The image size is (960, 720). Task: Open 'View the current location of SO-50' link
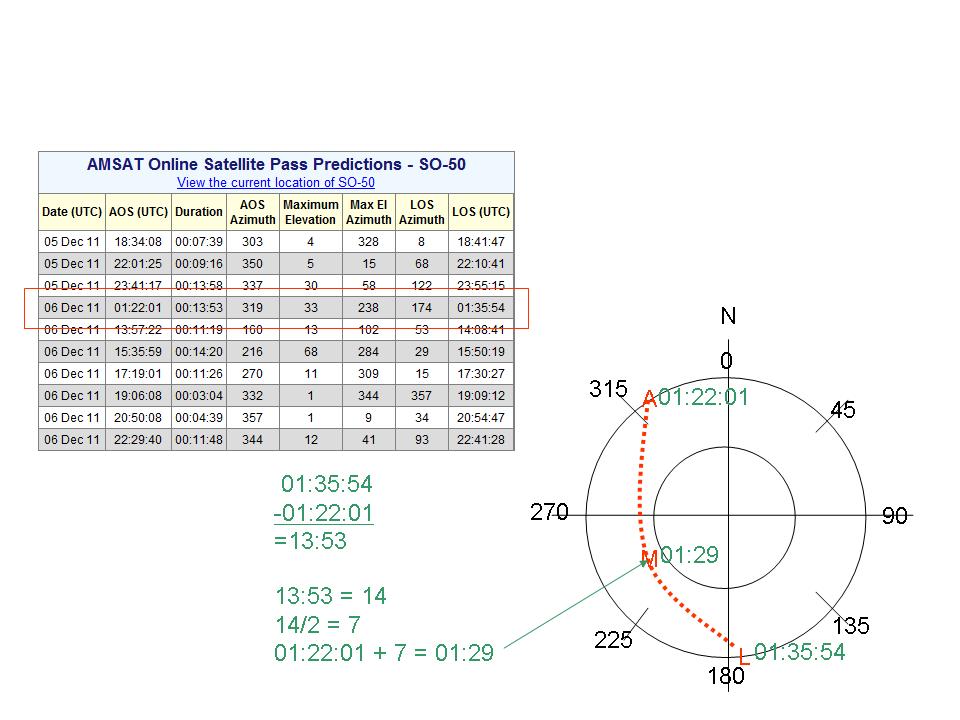pos(276,182)
